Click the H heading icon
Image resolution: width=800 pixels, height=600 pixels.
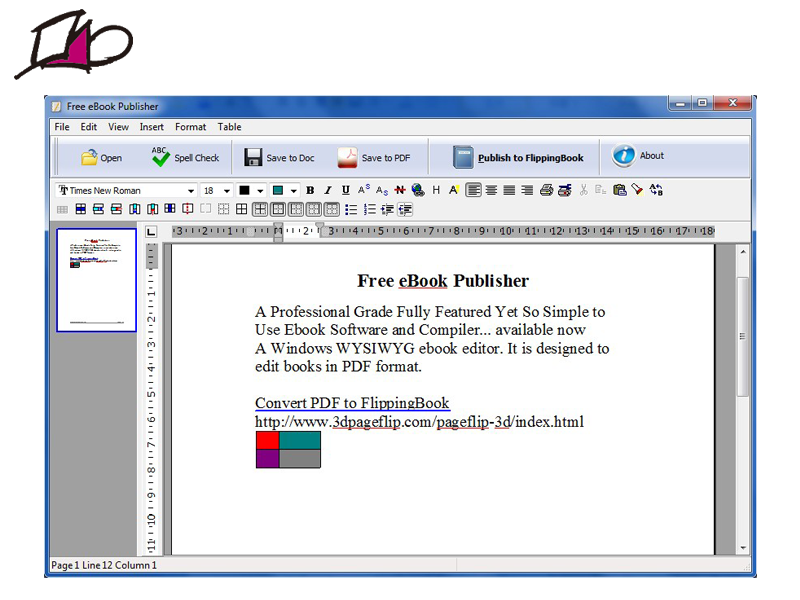436,190
